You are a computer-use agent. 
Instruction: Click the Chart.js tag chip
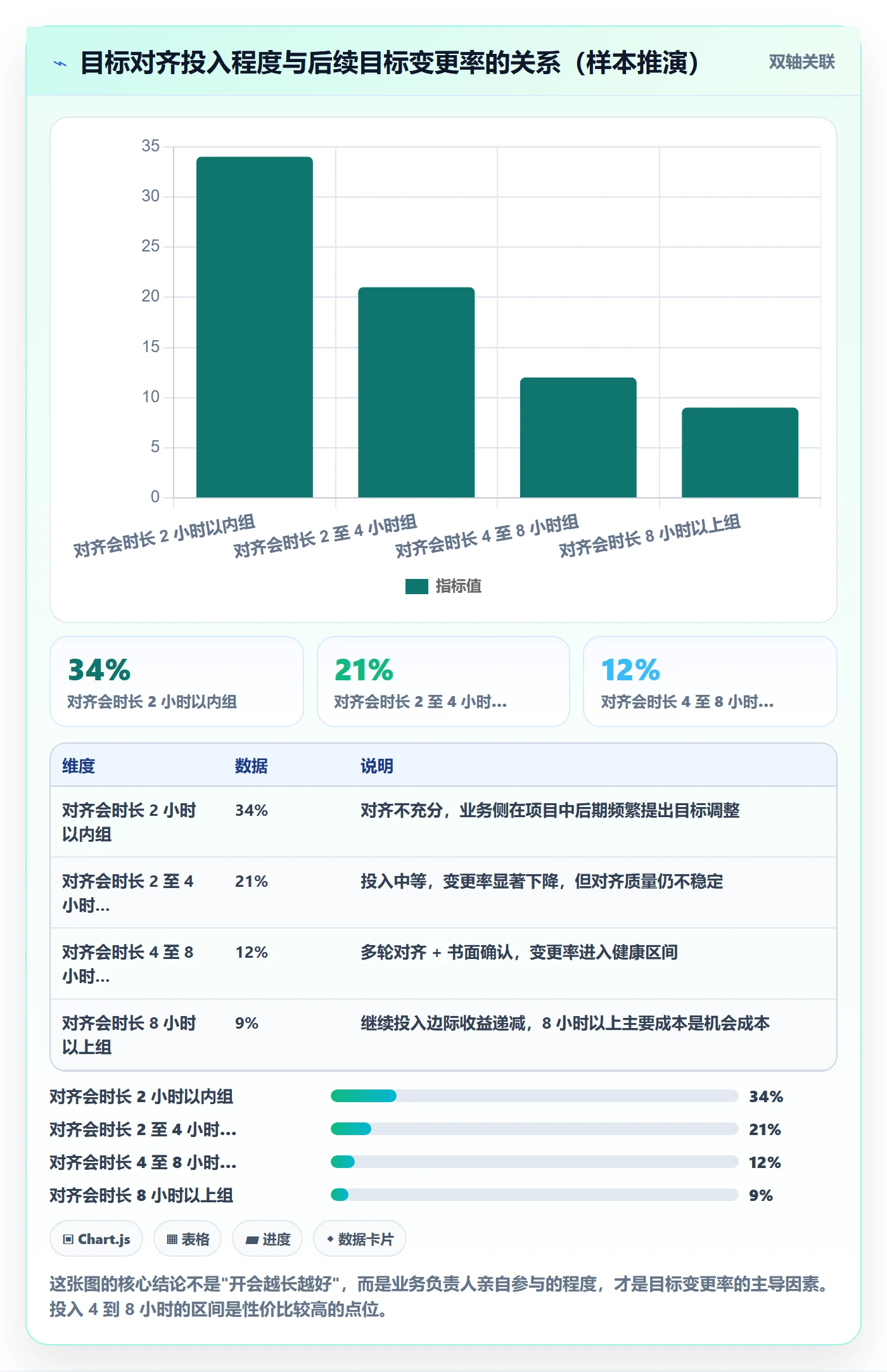(96, 1239)
